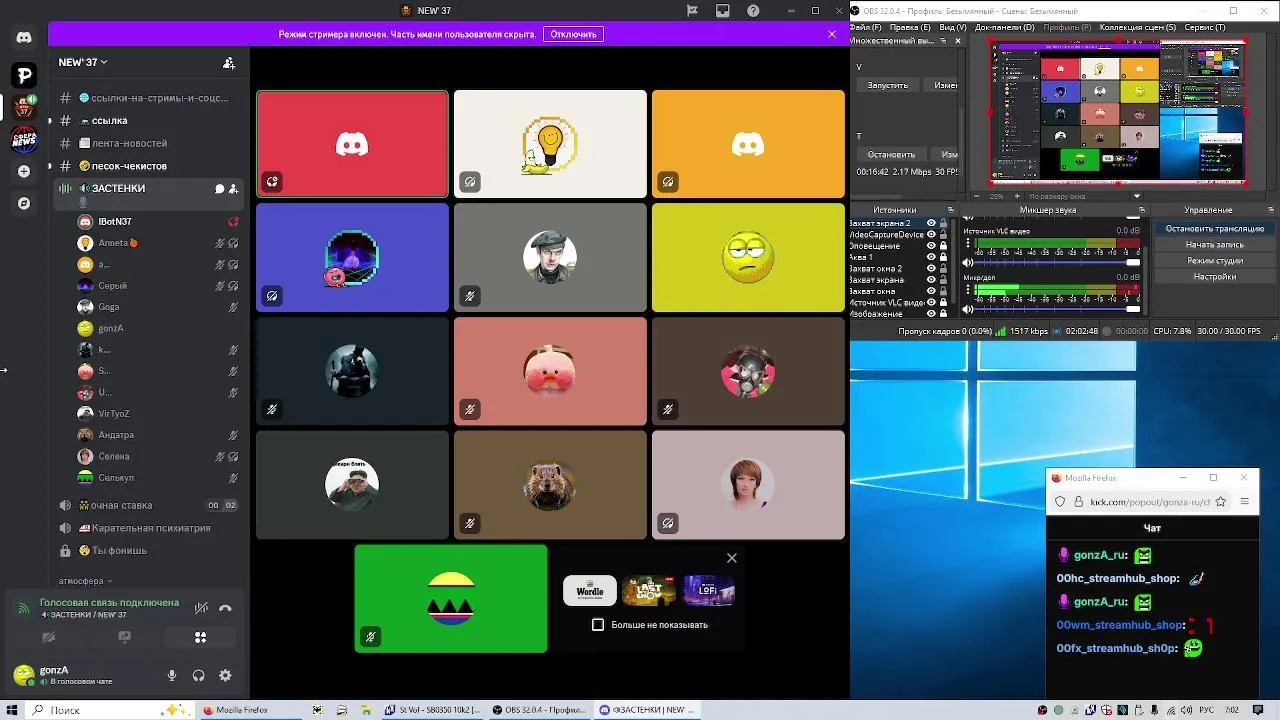Open Коллекция сцен menu in OBS
This screenshot has height=720, width=1280.
pyautogui.click(x=1137, y=27)
